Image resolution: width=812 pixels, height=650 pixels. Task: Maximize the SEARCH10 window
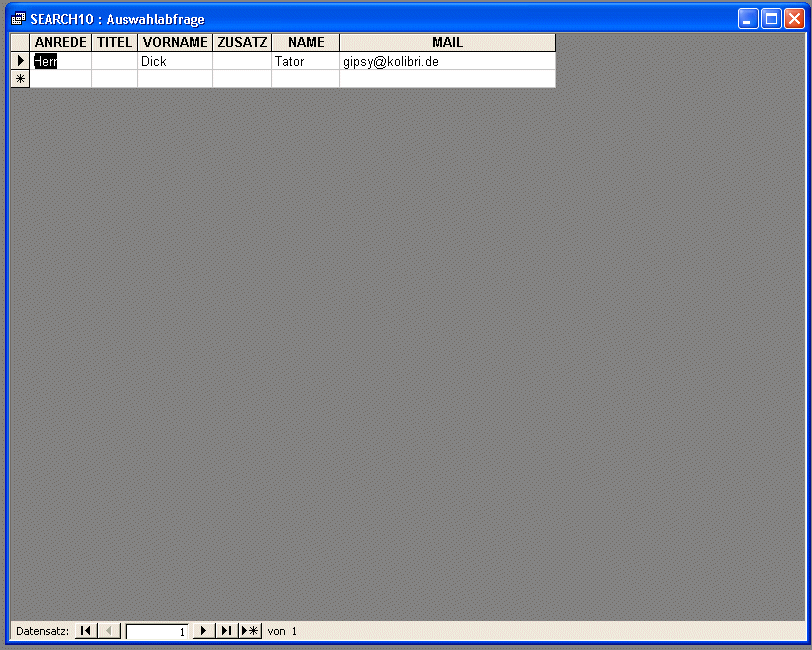coord(771,19)
